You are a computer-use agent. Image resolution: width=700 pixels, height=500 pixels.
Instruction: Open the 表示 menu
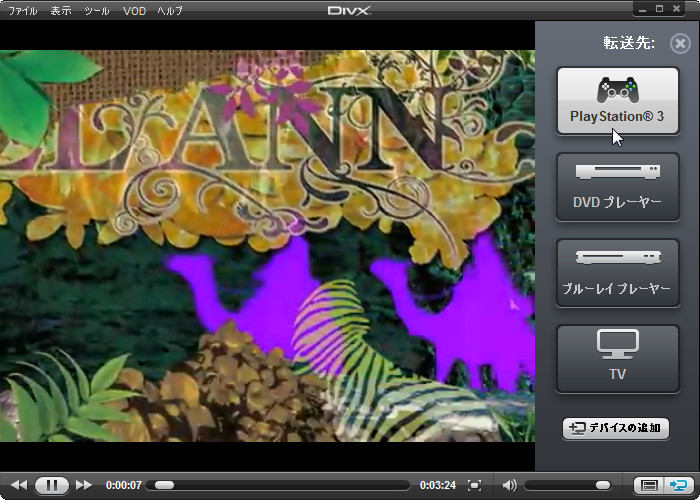[61, 11]
